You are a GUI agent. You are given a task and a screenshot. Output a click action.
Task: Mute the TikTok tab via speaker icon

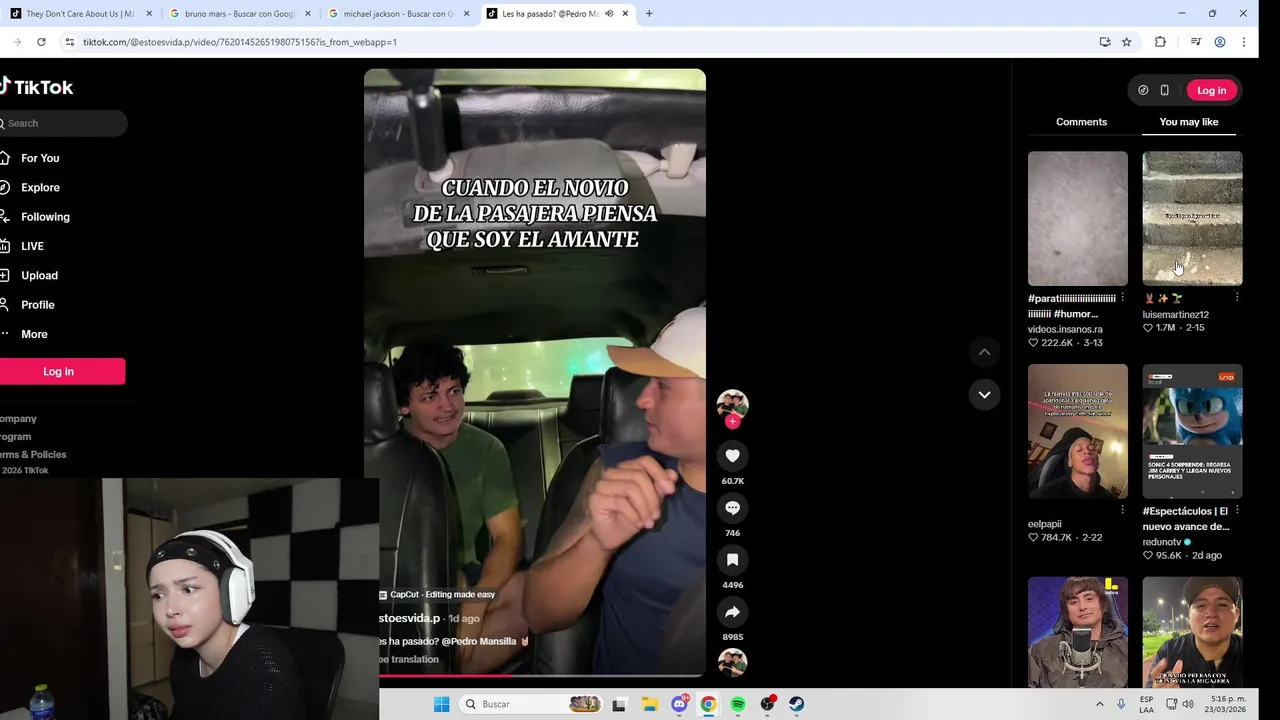[609, 14]
